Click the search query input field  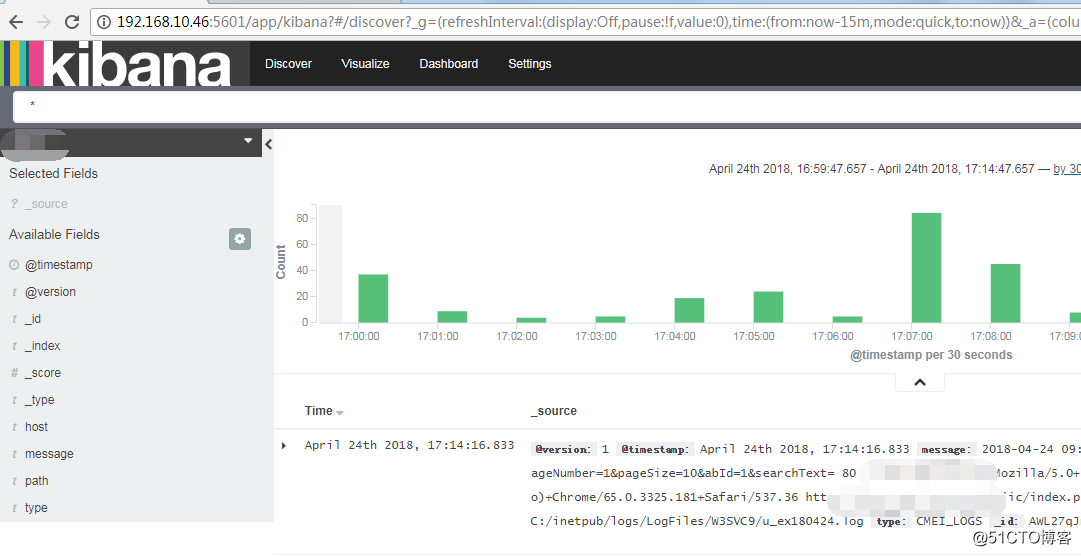click(x=548, y=106)
